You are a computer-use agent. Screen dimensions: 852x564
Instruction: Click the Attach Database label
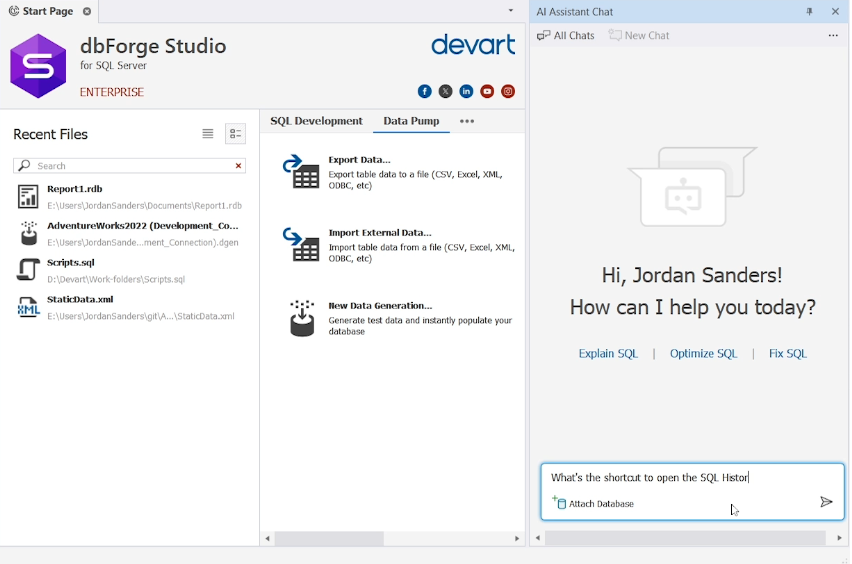click(x=601, y=504)
